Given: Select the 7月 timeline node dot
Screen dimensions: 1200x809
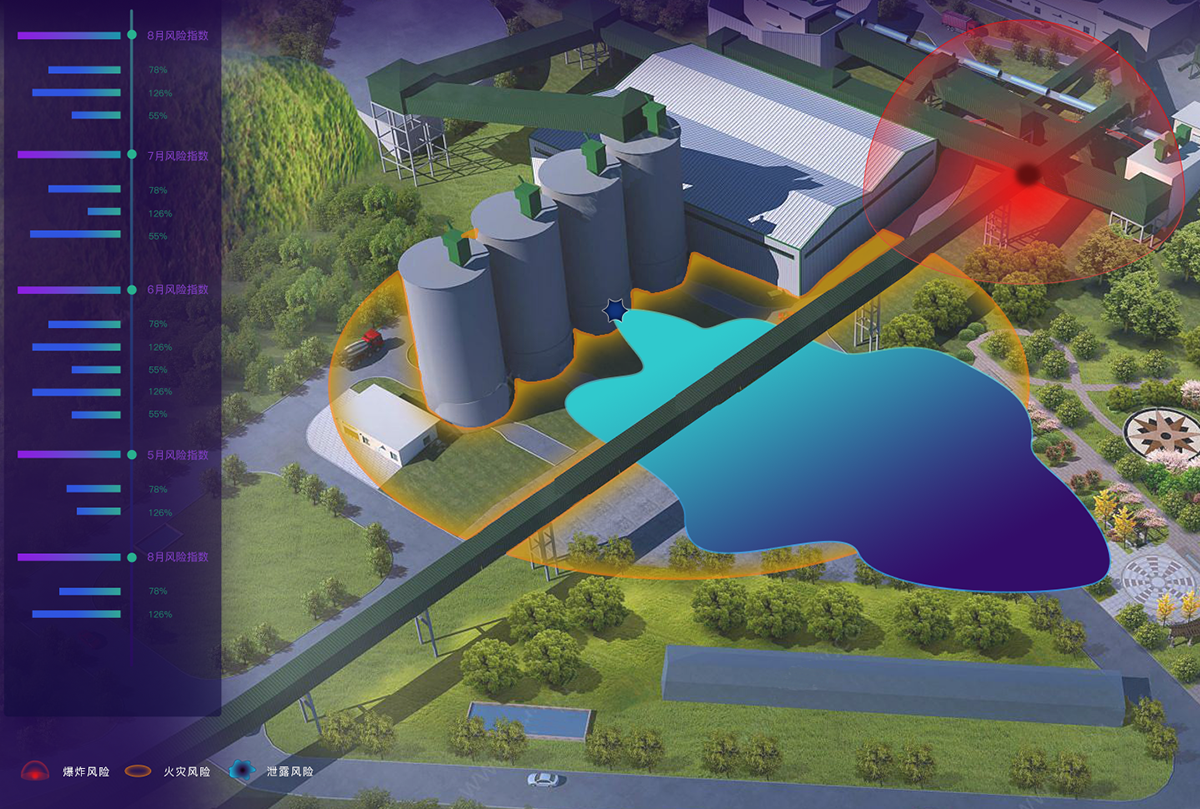Looking at the screenshot, I should click(132, 155).
